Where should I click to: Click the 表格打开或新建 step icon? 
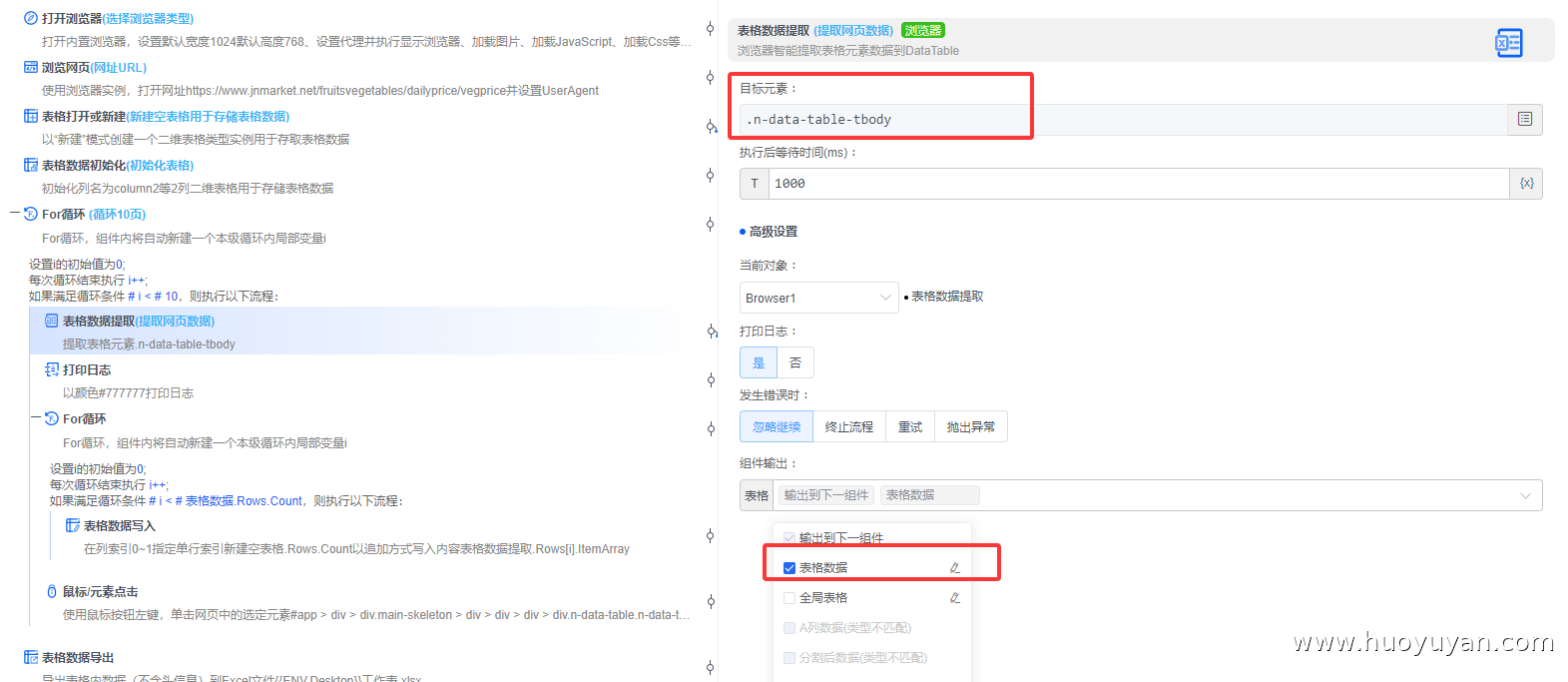pyautogui.click(x=31, y=116)
